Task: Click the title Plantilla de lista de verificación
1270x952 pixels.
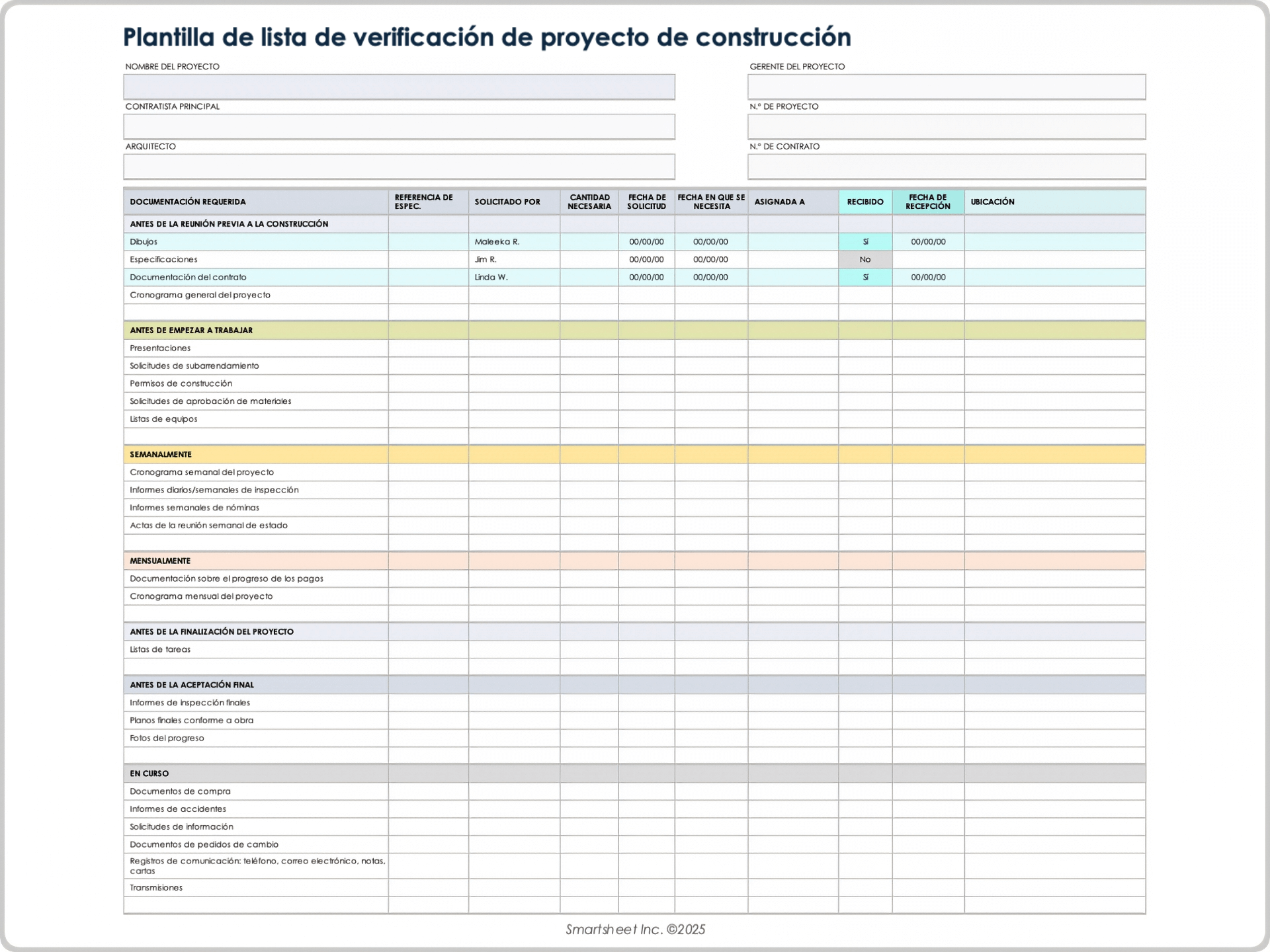Action: tap(487, 38)
